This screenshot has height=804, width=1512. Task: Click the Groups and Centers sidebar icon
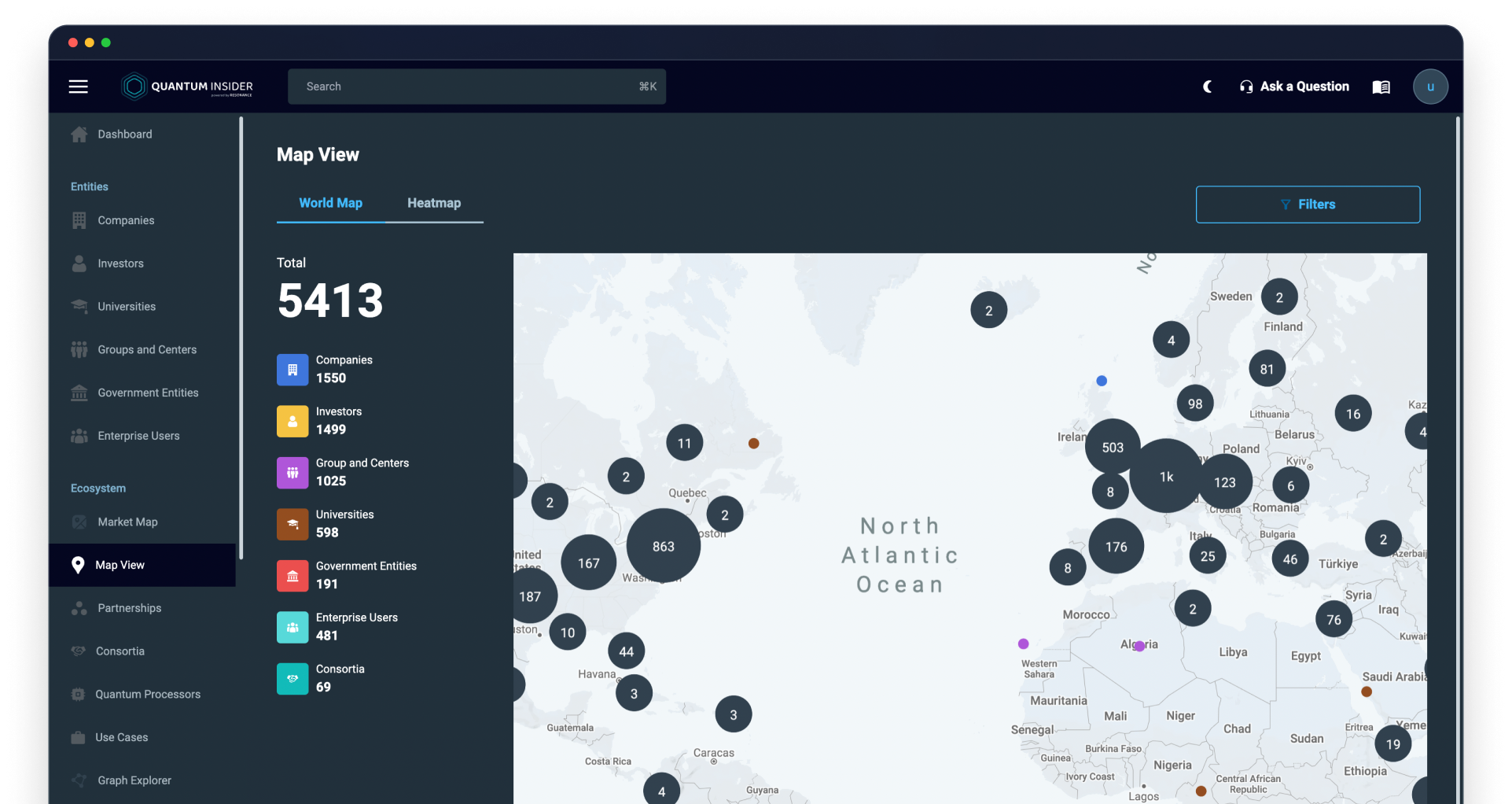click(79, 349)
